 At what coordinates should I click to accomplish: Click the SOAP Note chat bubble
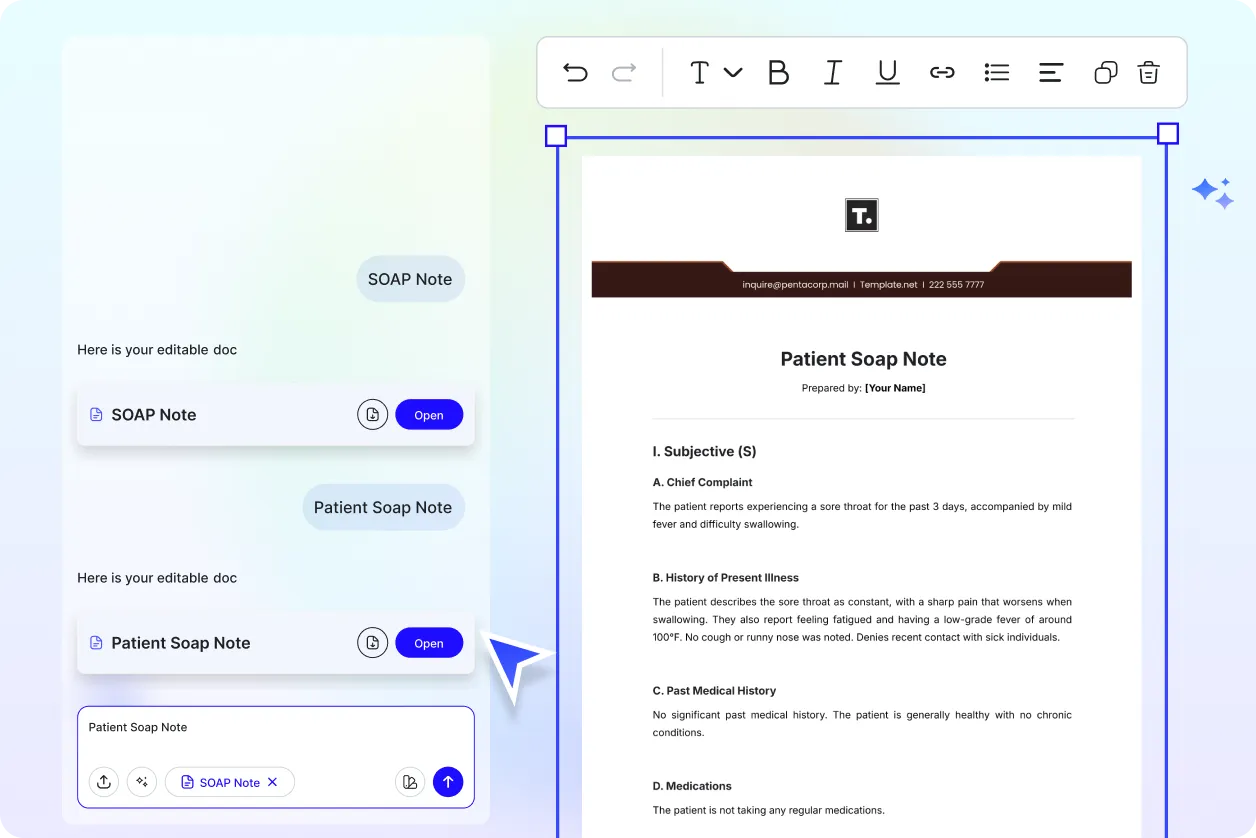click(x=410, y=279)
